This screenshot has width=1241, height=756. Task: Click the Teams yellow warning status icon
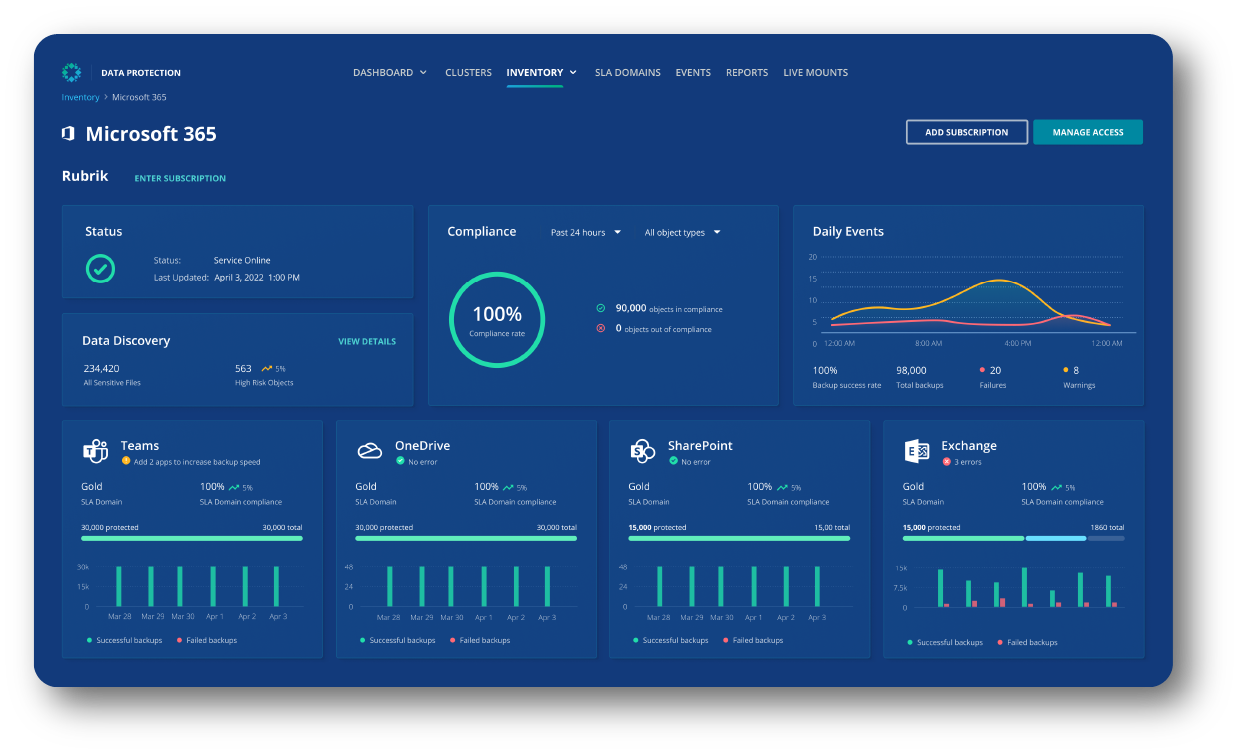pos(126,462)
